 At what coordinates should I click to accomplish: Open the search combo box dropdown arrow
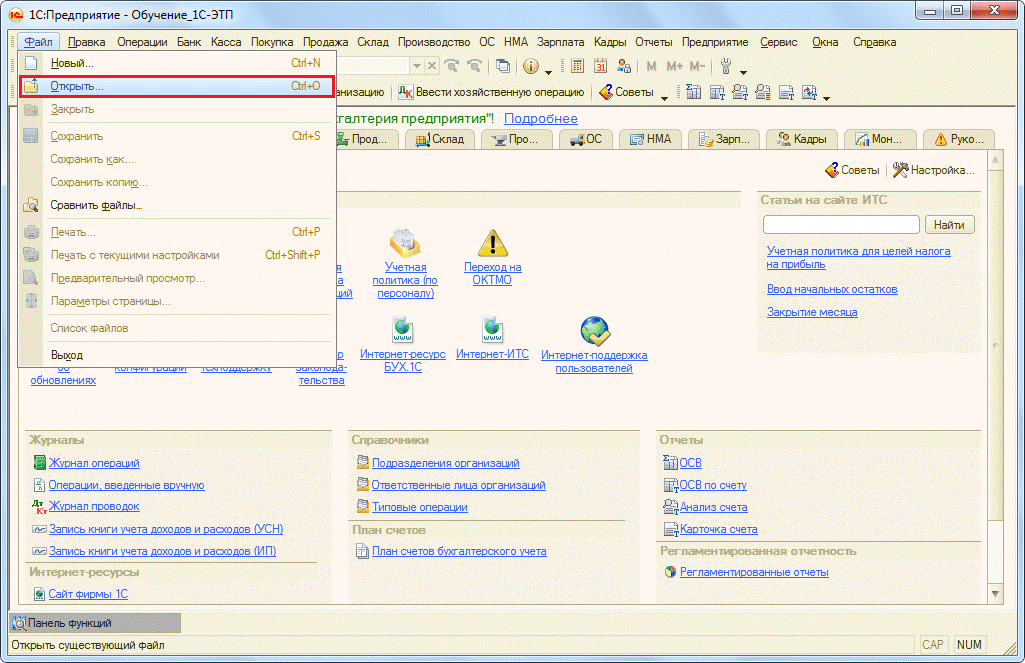(417, 66)
